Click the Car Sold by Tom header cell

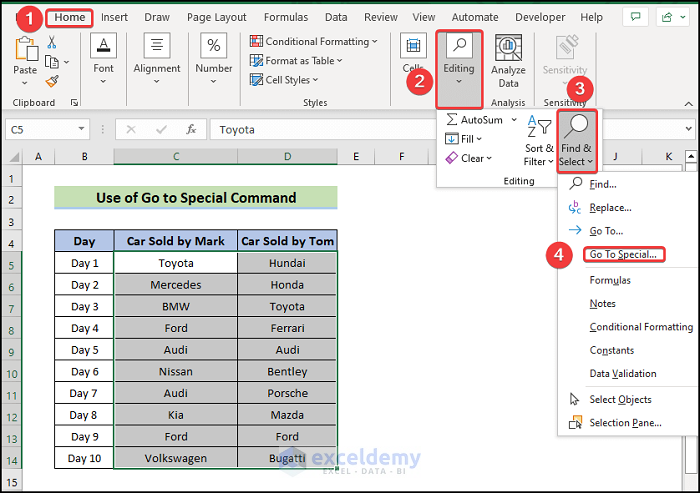[287, 241]
